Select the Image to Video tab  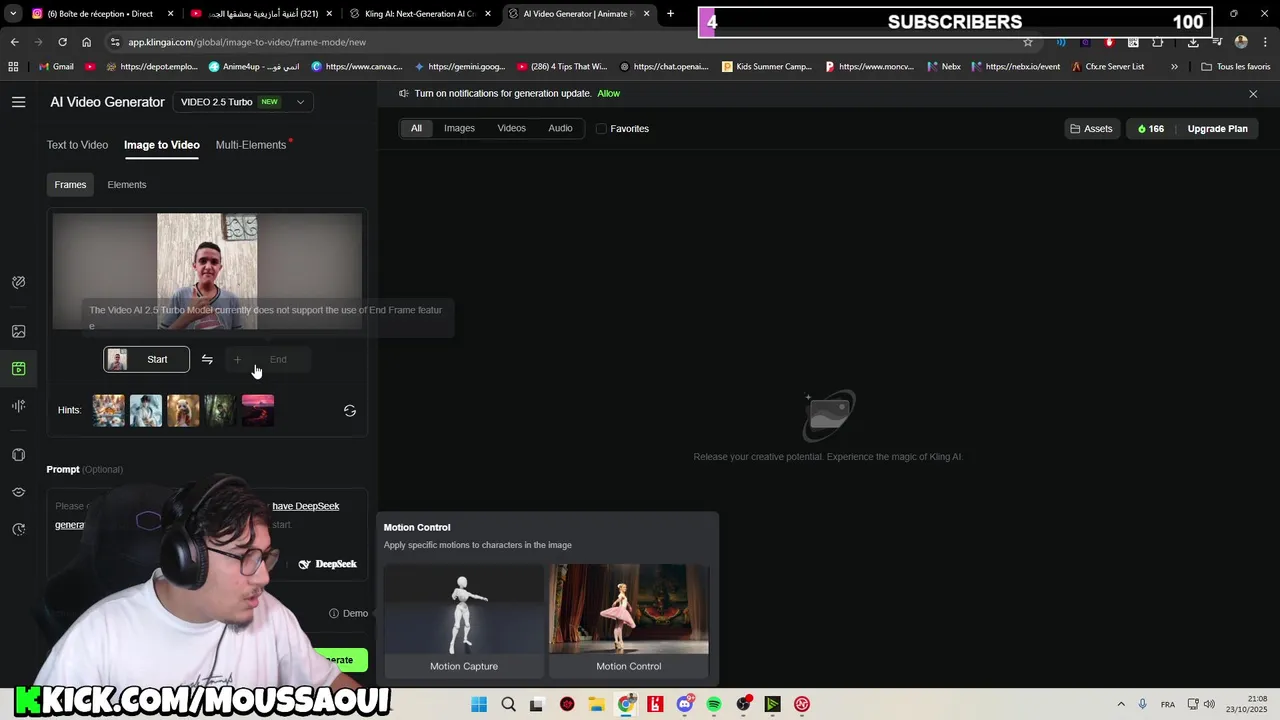162,145
